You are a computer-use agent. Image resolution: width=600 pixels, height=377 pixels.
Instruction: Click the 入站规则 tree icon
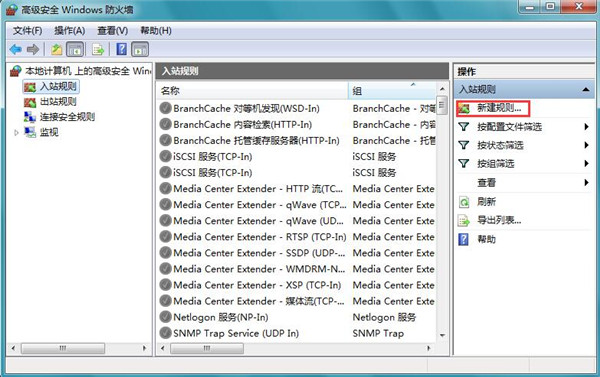[x=30, y=87]
